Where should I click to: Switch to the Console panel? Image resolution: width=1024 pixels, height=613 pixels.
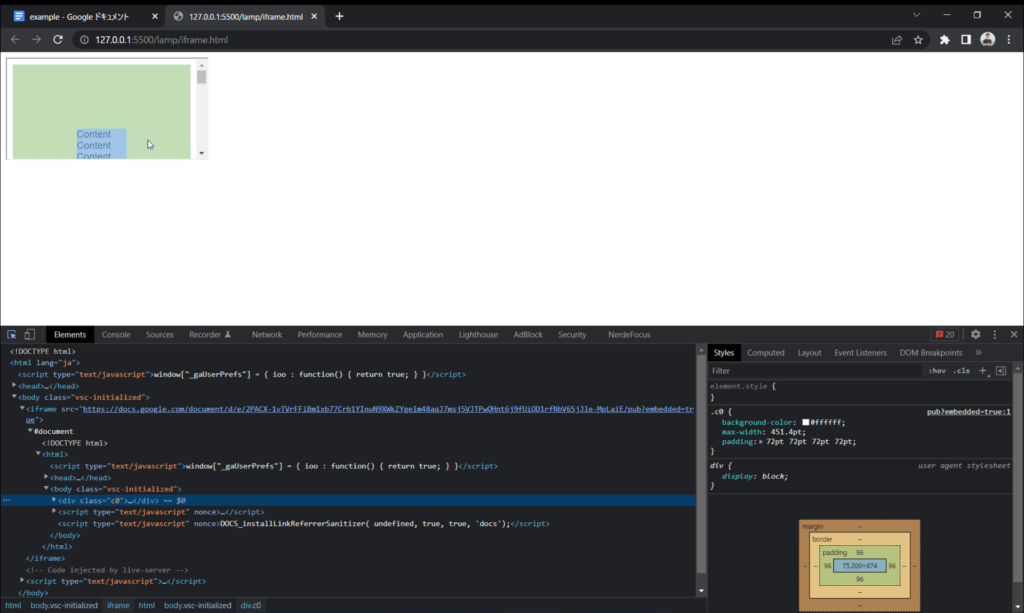116,334
